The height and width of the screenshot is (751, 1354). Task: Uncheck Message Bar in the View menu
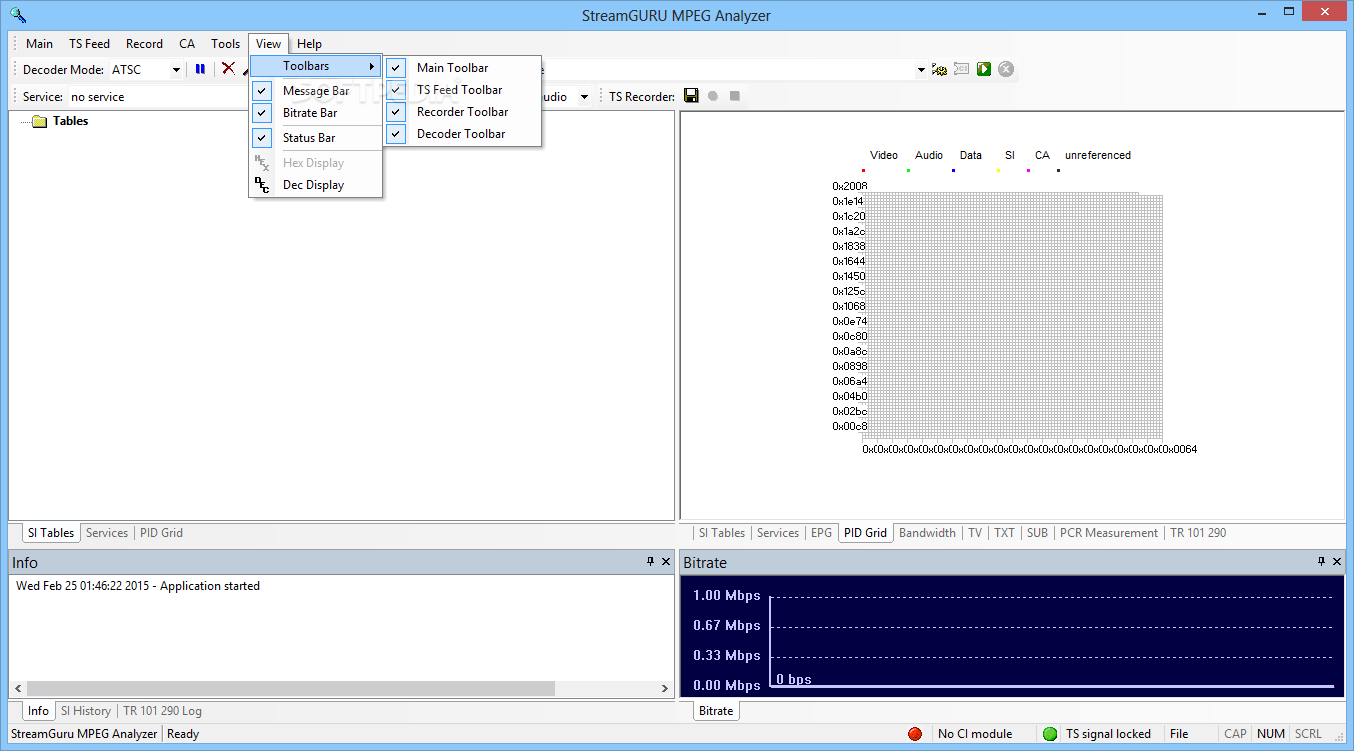[x=262, y=91]
